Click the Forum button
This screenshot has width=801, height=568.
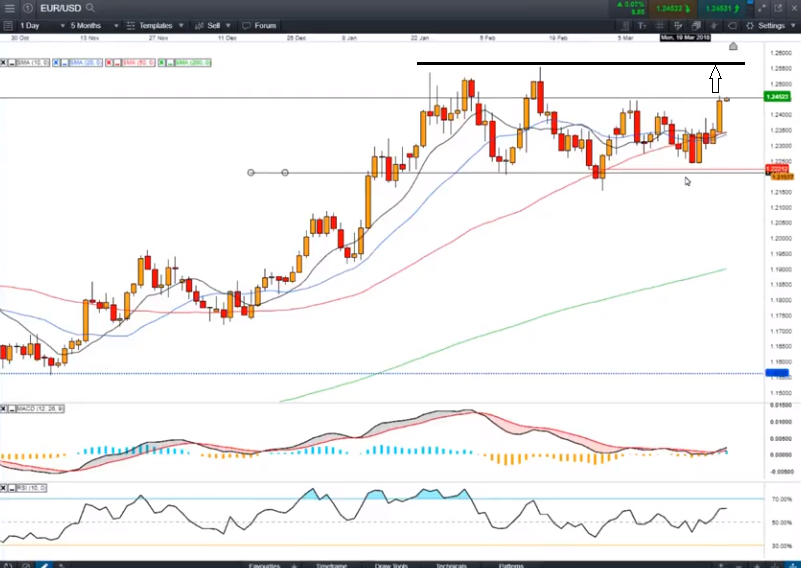pyautogui.click(x=262, y=25)
